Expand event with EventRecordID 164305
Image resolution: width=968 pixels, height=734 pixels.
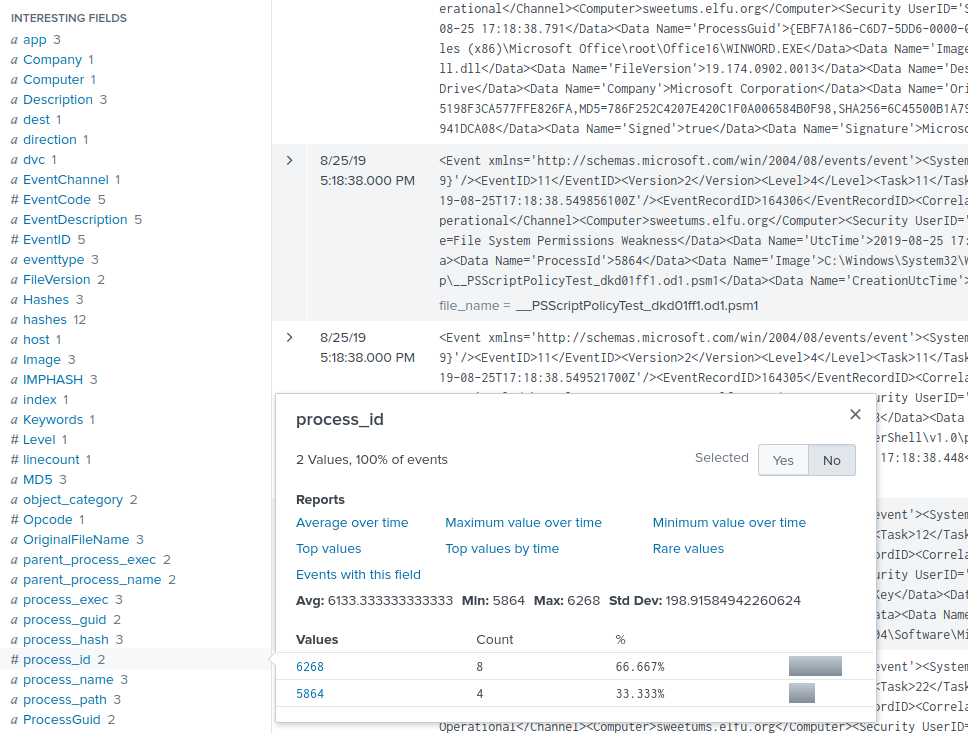tap(290, 338)
